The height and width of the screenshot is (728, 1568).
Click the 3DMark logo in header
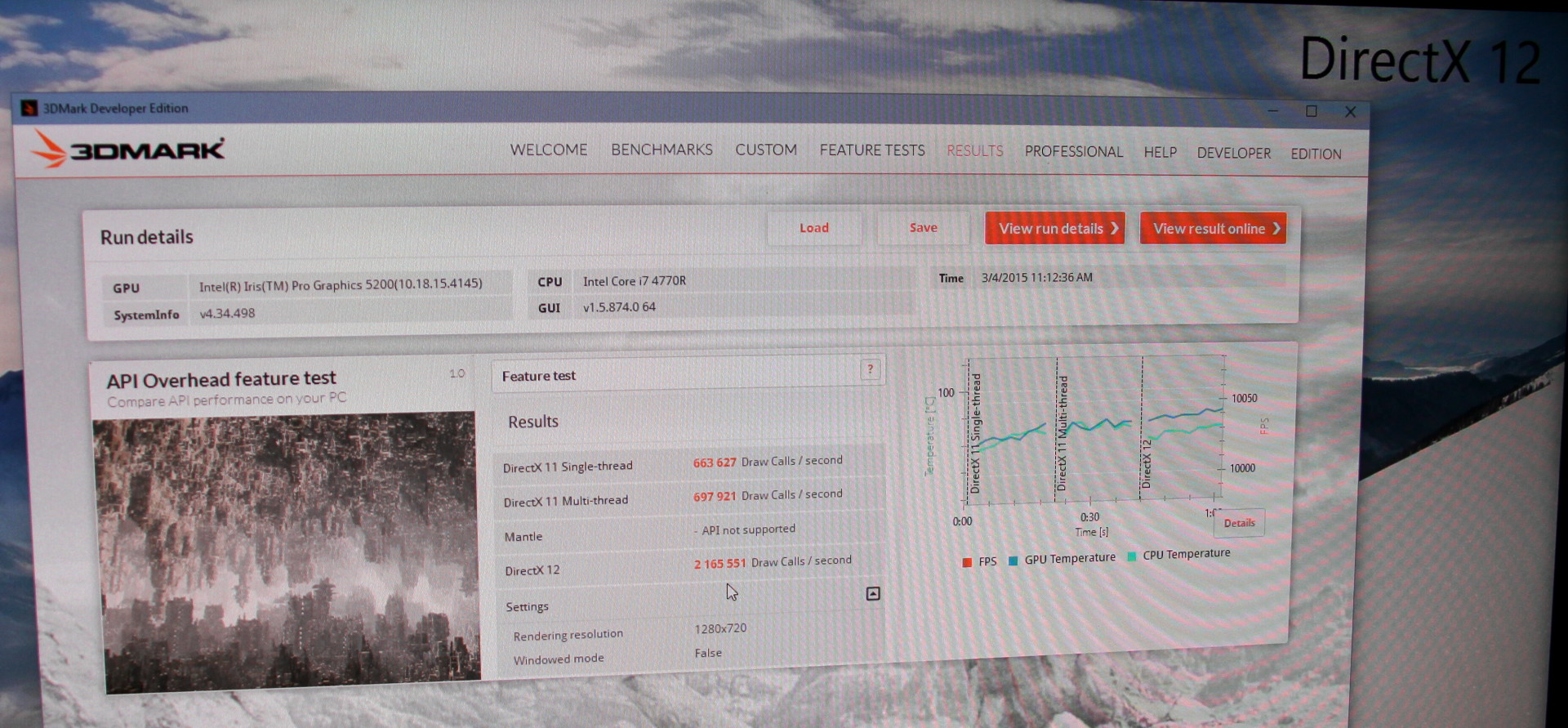(x=128, y=150)
